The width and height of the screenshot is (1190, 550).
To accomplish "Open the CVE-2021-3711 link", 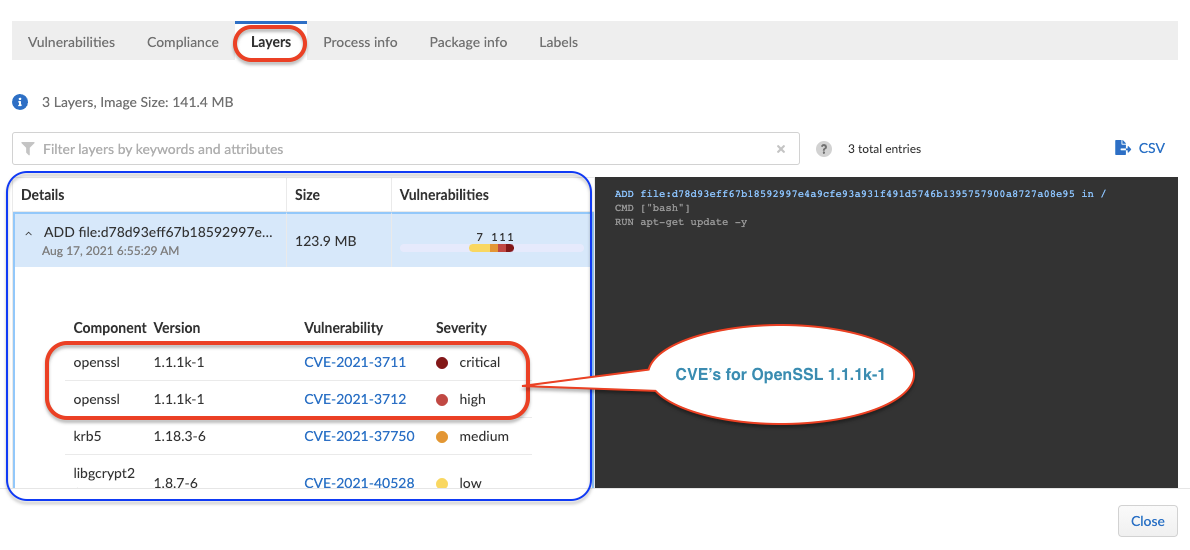I will click(x=355, y=362).
